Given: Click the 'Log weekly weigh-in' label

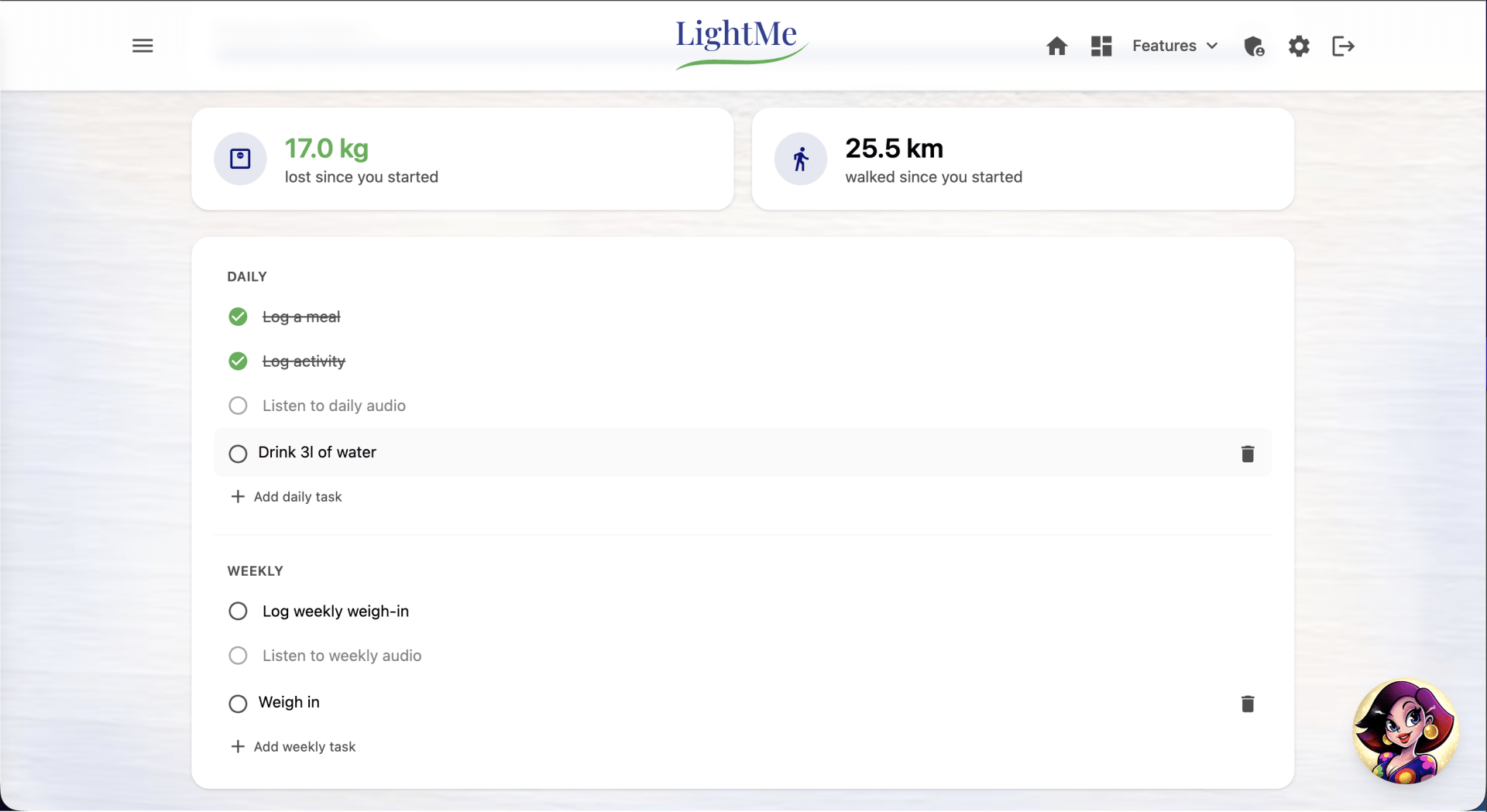Looking at the screenshot, I should (335, 612).
